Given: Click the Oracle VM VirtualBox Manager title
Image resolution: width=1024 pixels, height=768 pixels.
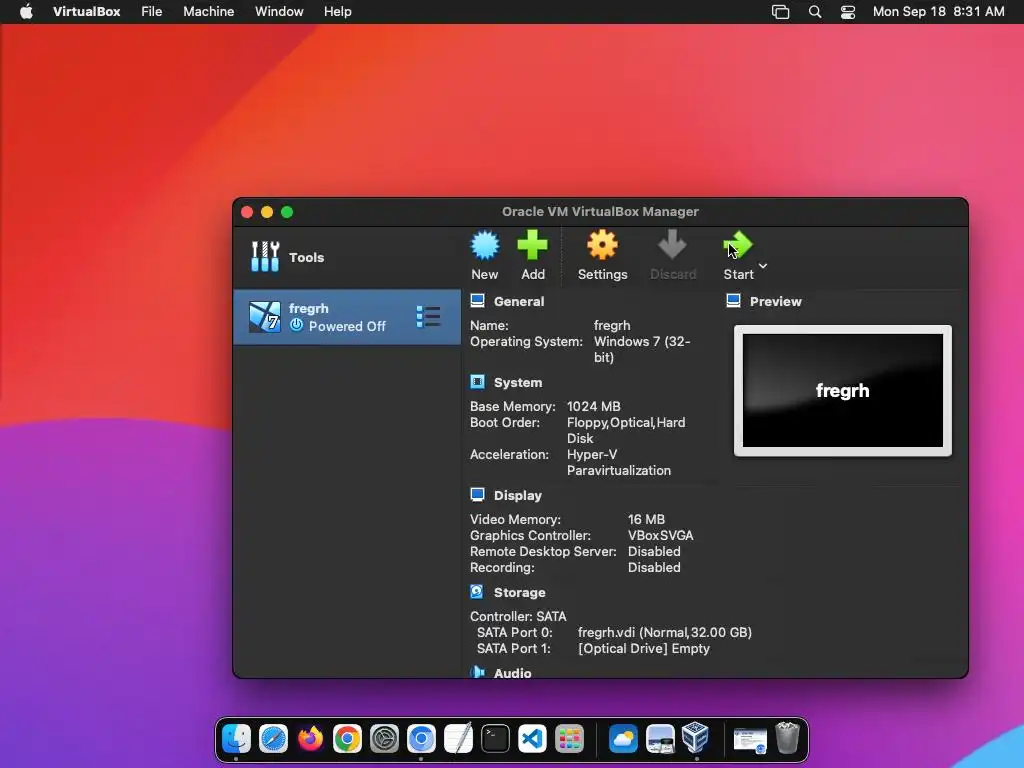Looking at the screenshot, I should pos(600,212).
